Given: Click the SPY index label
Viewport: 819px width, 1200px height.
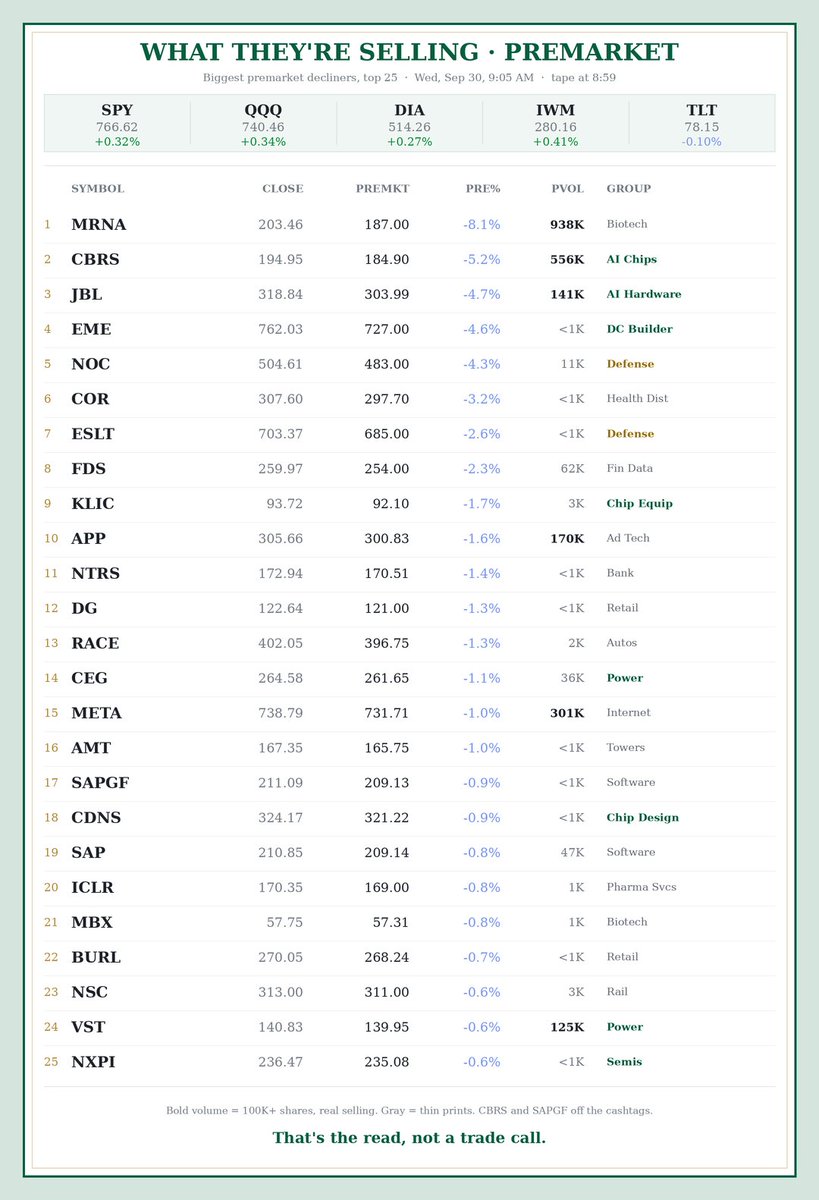Looking at the screenshot, I should 117,110.
